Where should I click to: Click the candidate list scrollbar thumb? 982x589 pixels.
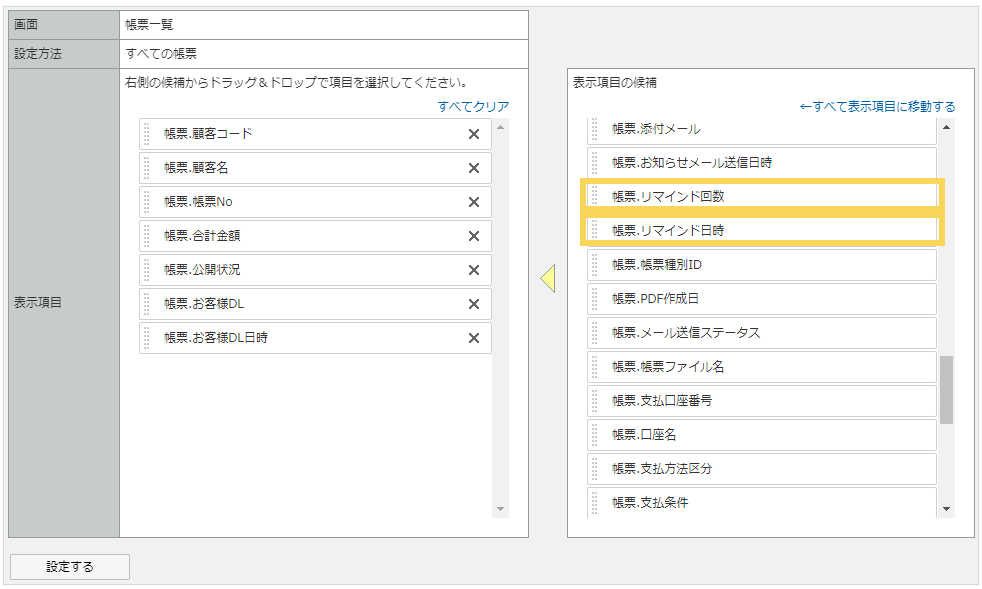click(946, 389)
